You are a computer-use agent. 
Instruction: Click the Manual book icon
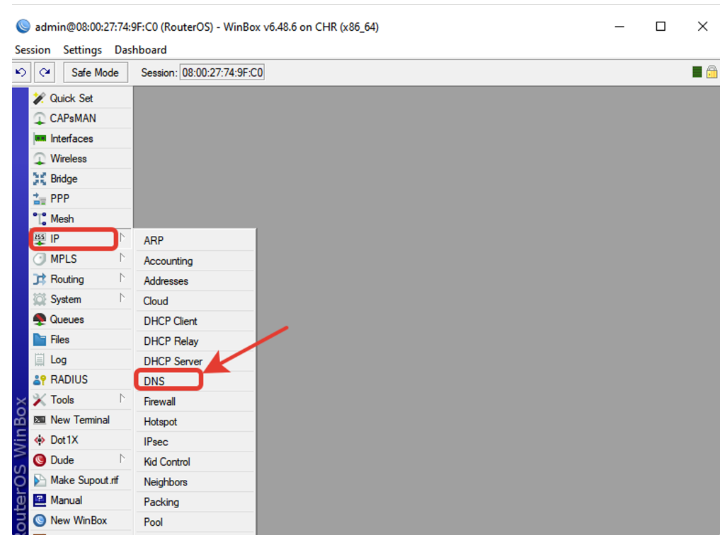40,500
